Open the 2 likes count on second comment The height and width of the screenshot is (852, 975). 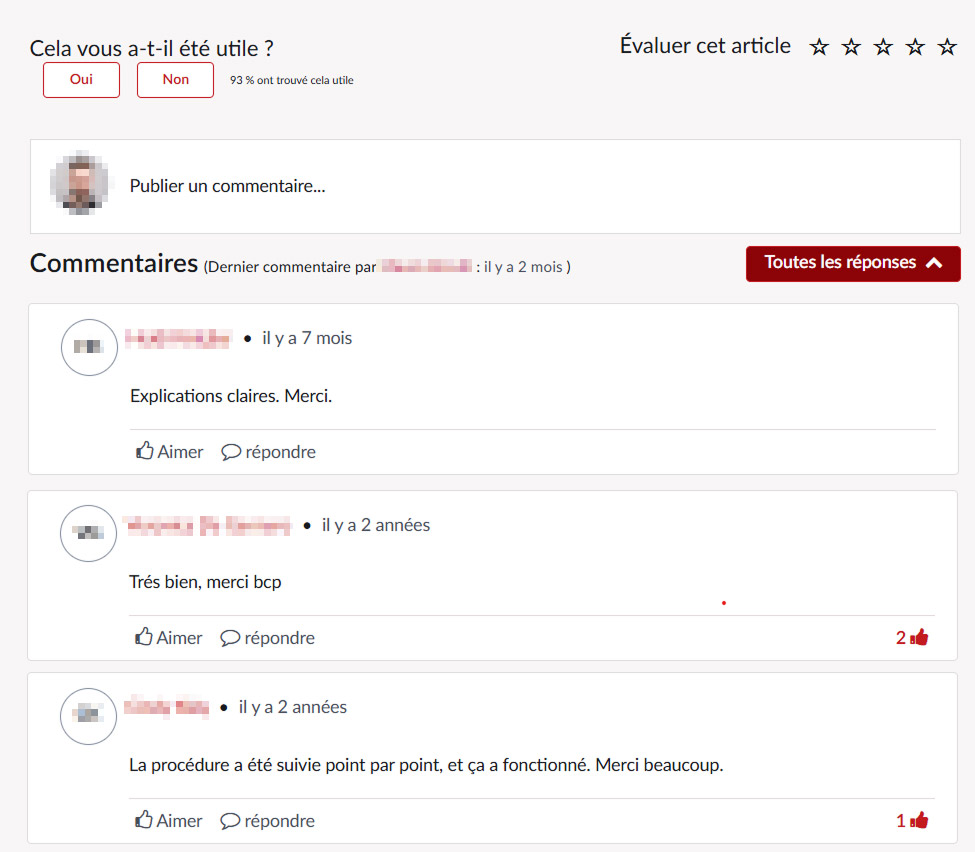click(x=912, y=637)
